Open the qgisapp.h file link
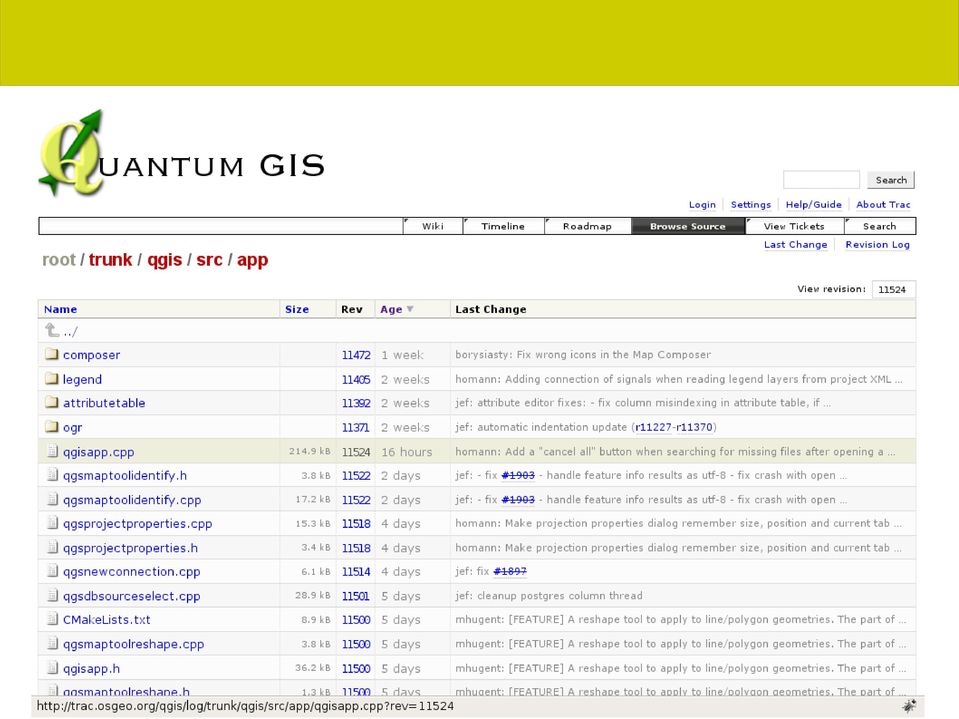 (x=91, y=668)
